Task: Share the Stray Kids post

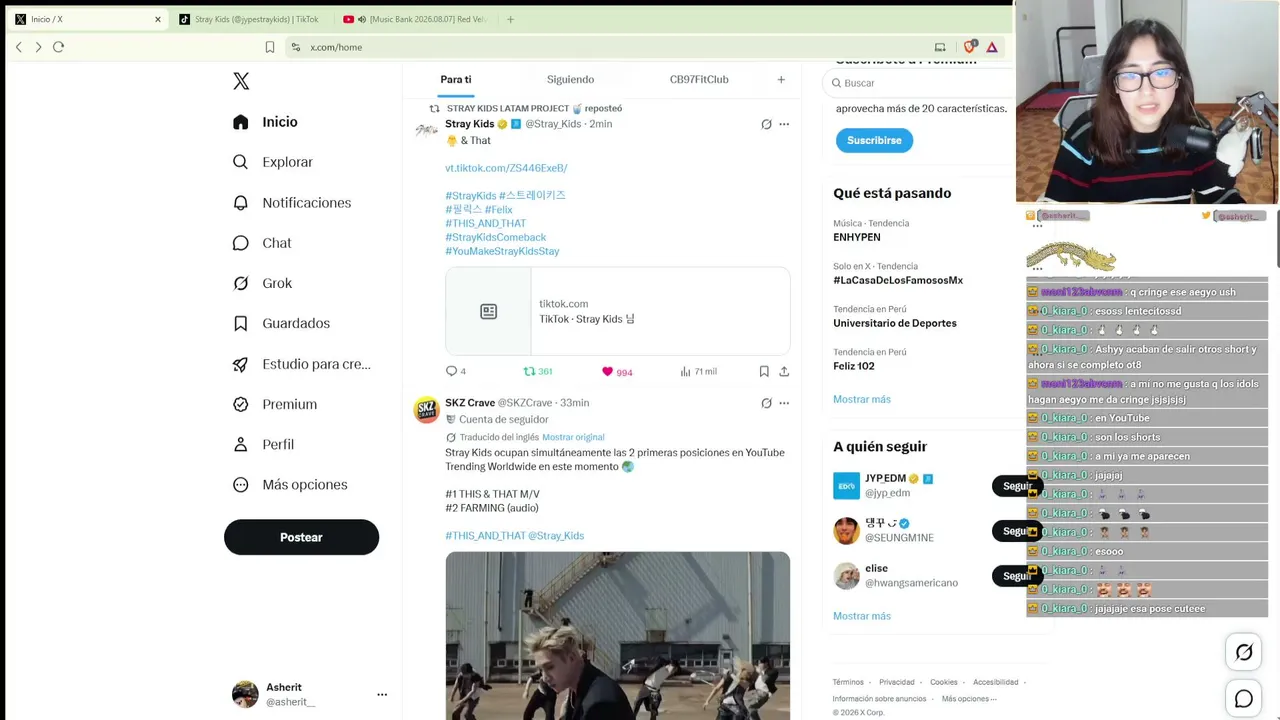Action: point(784,371)
